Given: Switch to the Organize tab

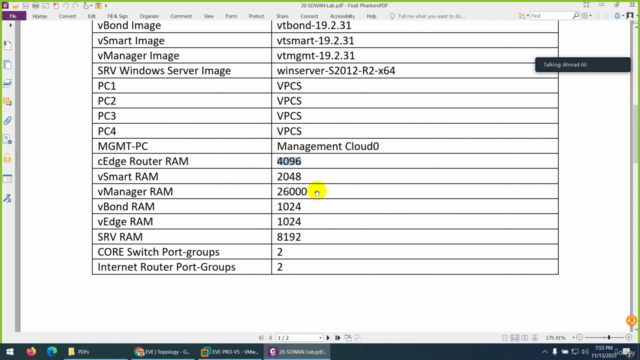Looking at the screenshot, I should click(149, 16).
